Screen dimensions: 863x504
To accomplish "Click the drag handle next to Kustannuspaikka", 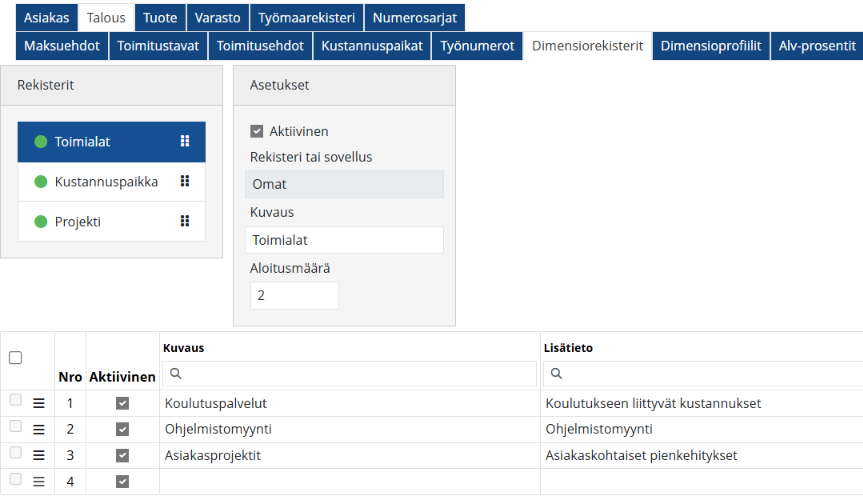I will click(184, 182).
